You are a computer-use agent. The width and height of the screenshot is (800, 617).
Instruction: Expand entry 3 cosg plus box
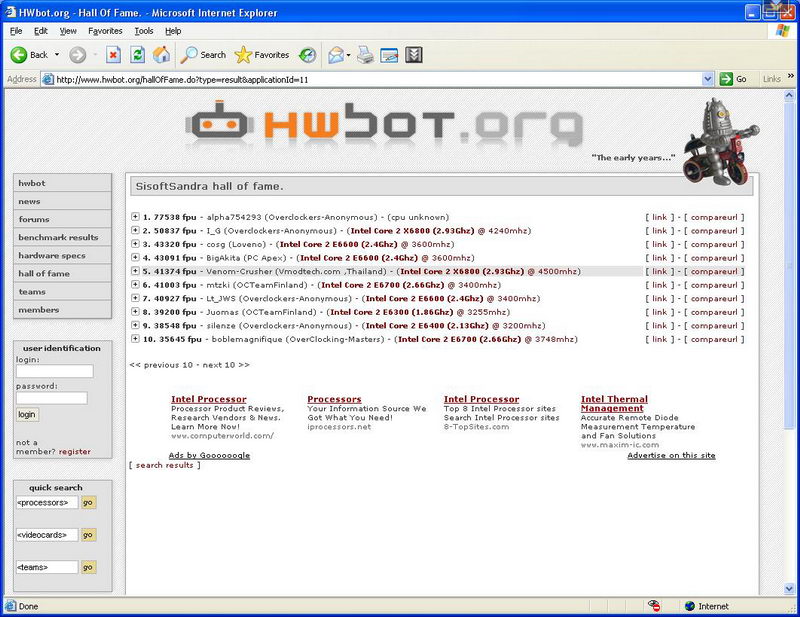[x=135, y=243]
